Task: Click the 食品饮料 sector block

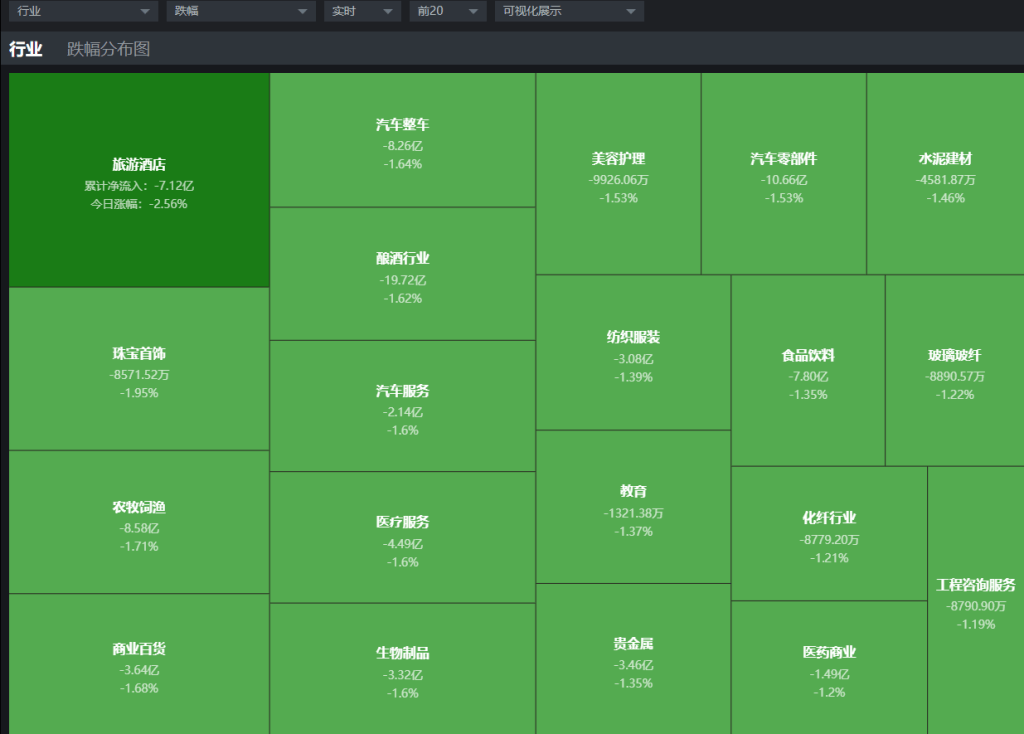Action: coord(808,372)
